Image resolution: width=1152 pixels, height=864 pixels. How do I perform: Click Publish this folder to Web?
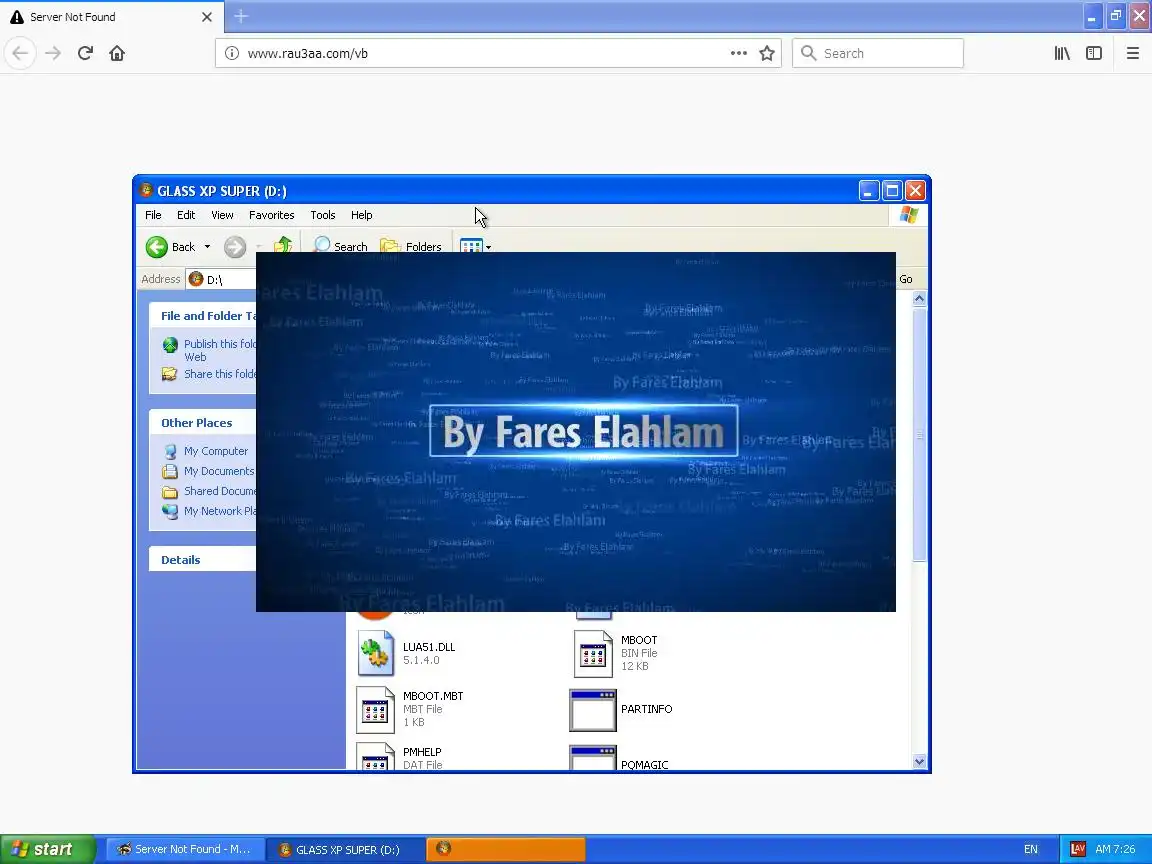point(220,350)
